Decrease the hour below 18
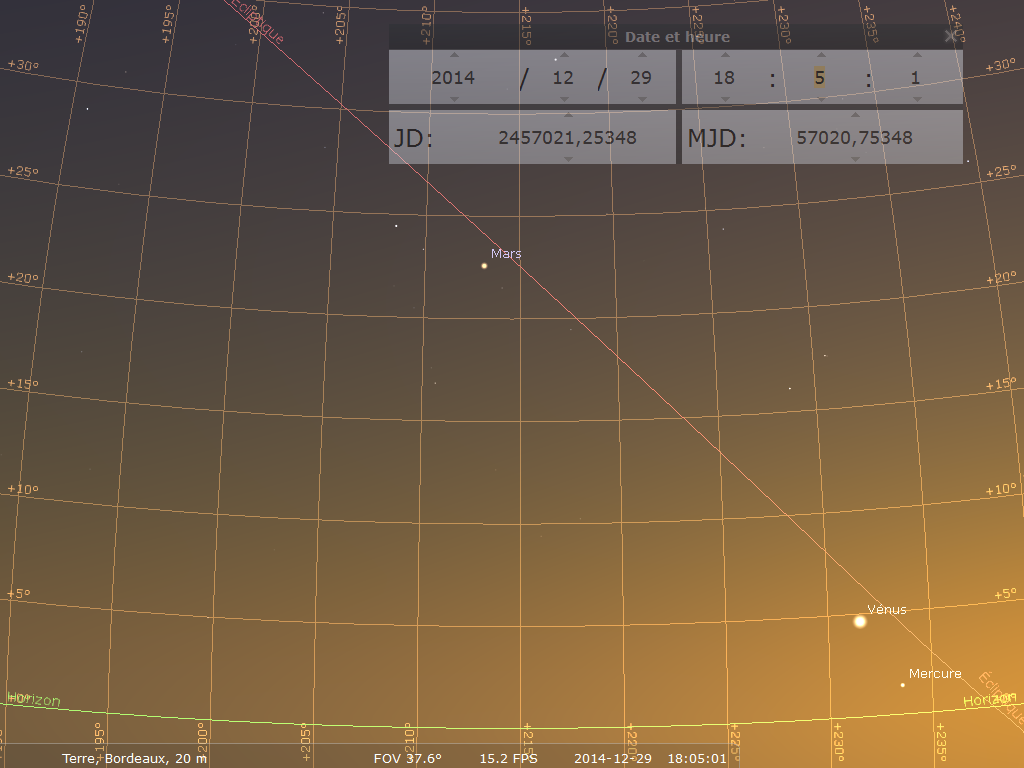Screen dimensions: 1024x768 (725, 99)
